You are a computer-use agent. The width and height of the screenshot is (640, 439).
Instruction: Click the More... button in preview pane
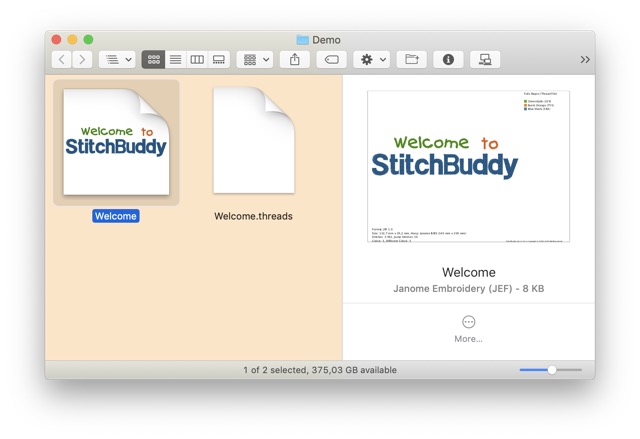[x=469, y=329]
